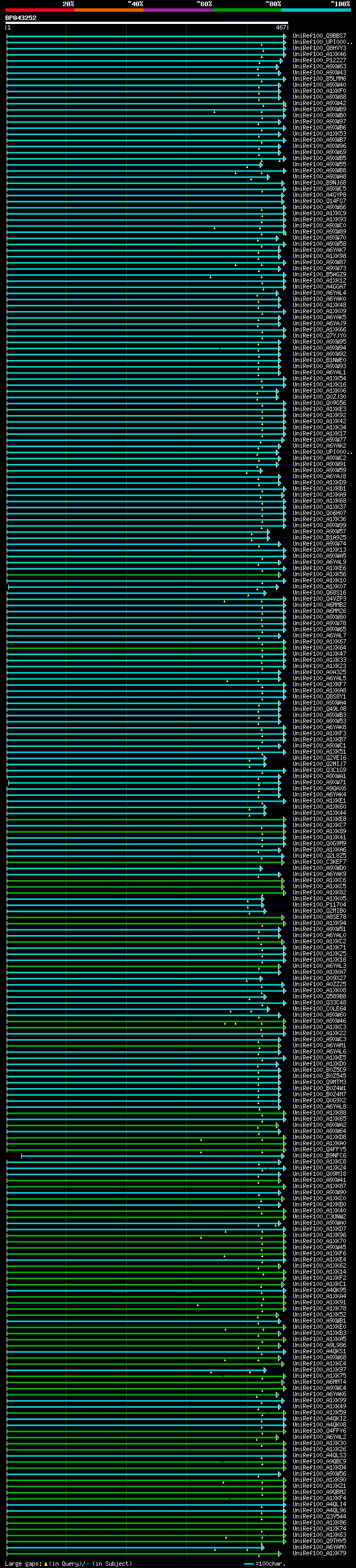Select the UniRef100_A1XKE8 label
Screen dimensions: 356x1568
point(319,819)
